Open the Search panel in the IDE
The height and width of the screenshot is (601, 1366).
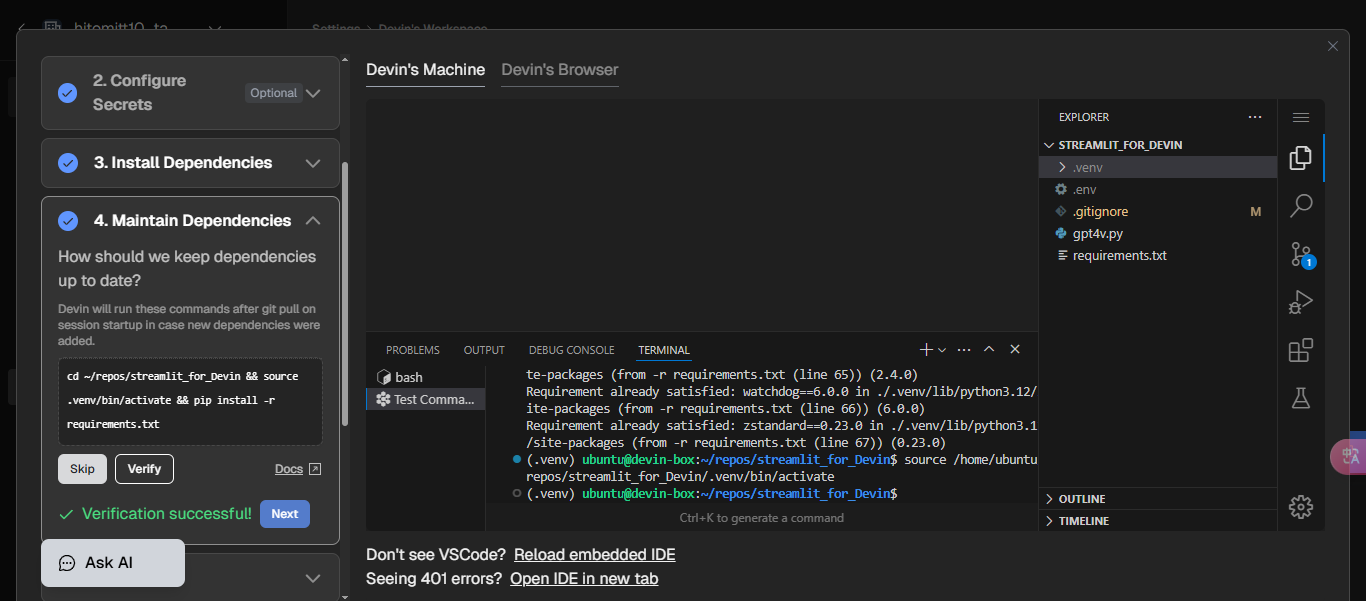pos(1300,205)
